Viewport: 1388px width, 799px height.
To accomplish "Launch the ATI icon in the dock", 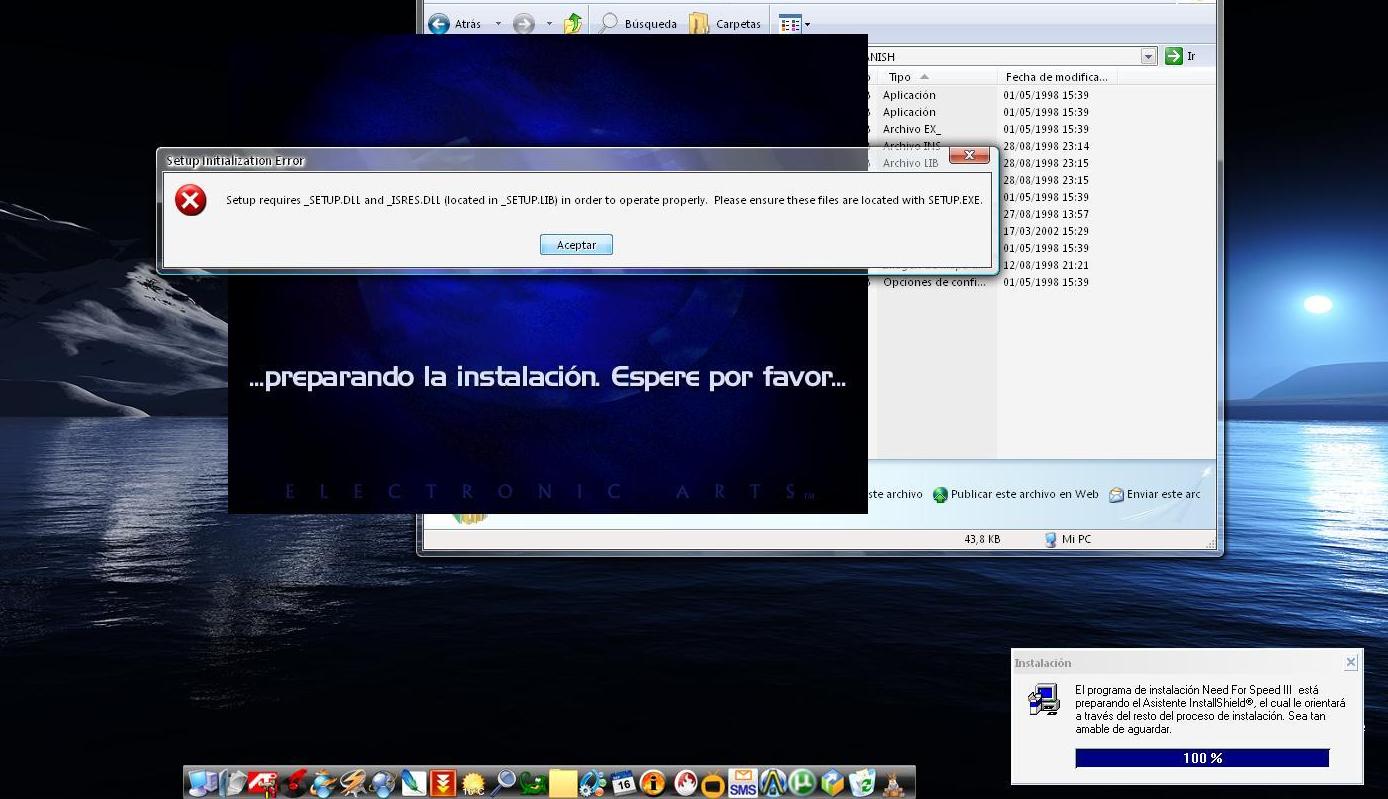I will point(263,783).
